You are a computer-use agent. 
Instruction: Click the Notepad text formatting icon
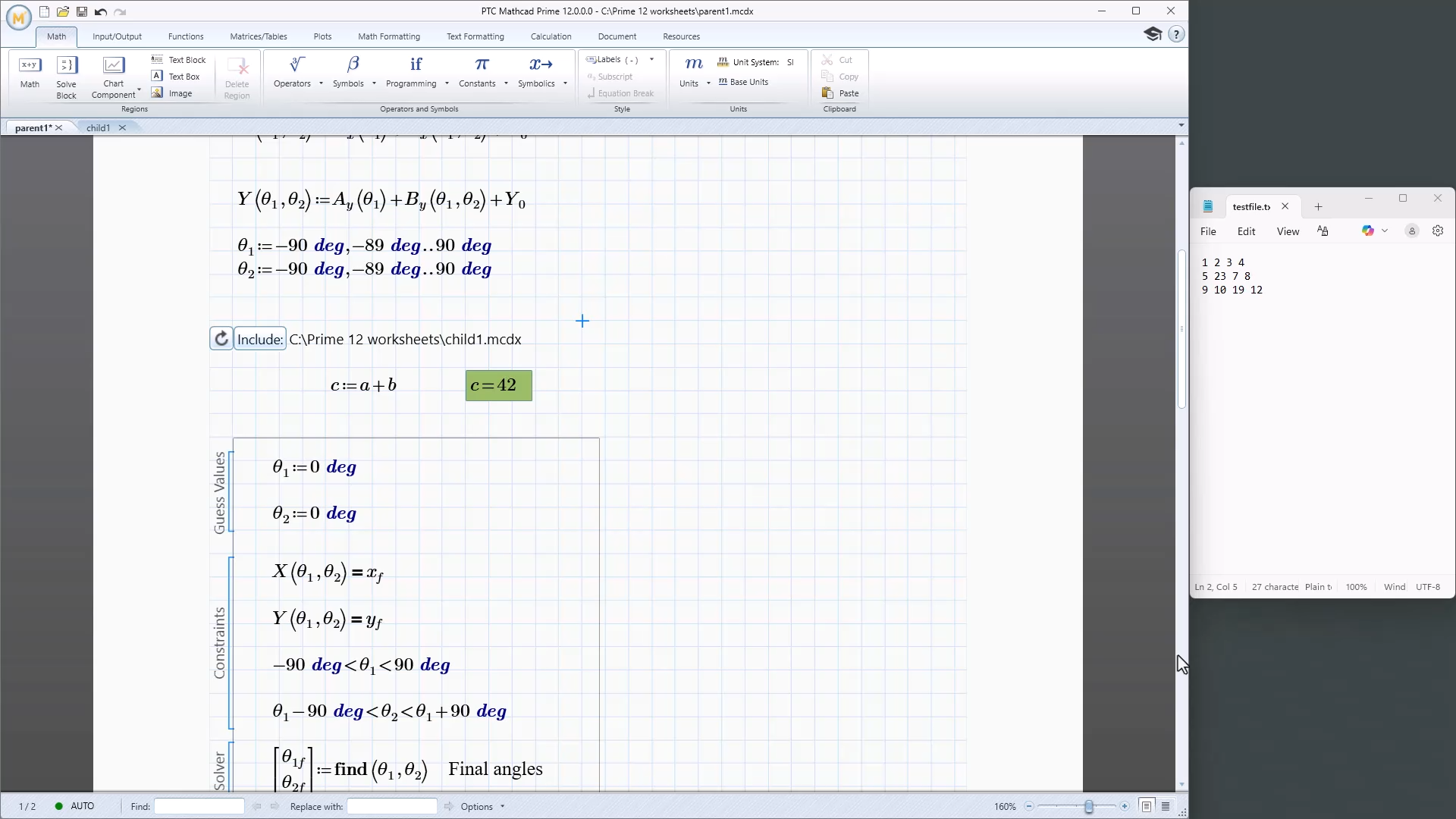[1323, 231]
